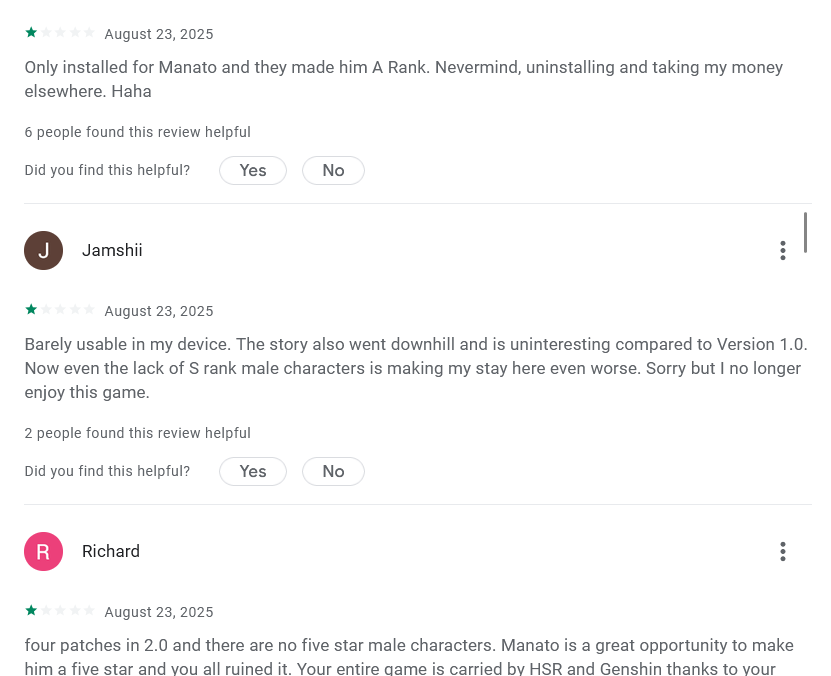Click the "6 people found this review helpful" text

(x=138, y=132)
